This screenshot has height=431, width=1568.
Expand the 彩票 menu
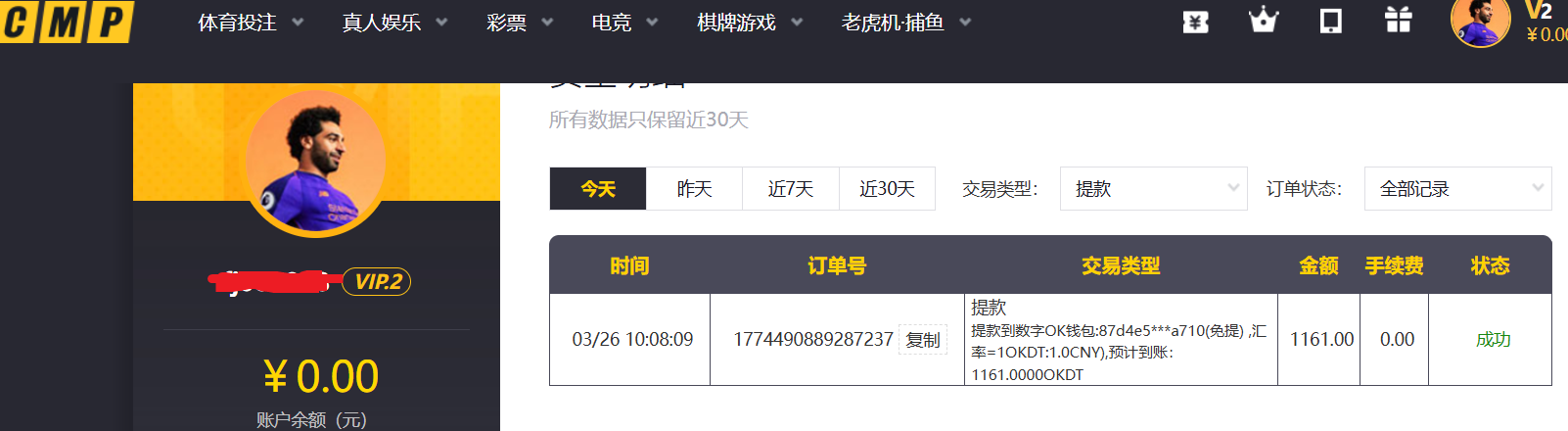point(519,23)
